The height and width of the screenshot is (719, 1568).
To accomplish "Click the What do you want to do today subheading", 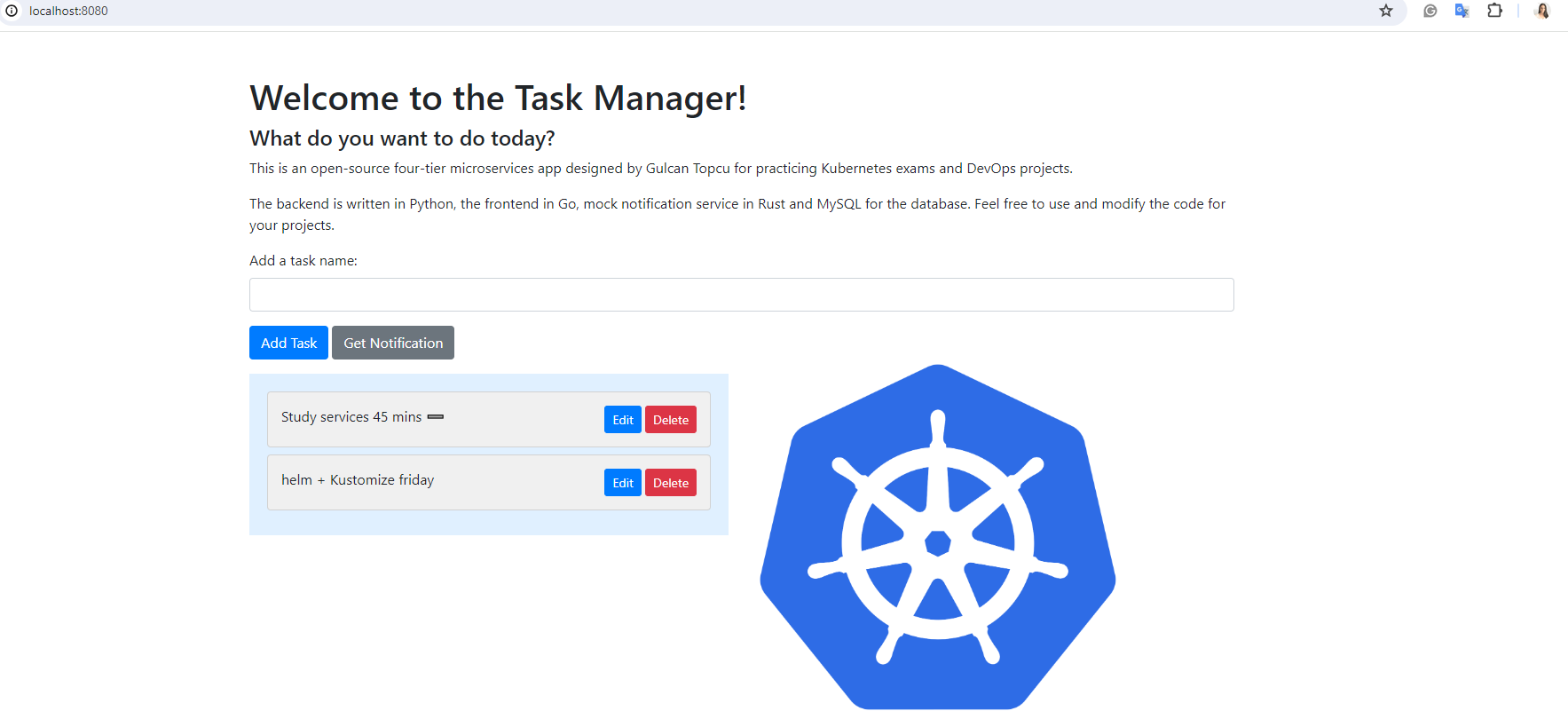I will coord(402,138).
